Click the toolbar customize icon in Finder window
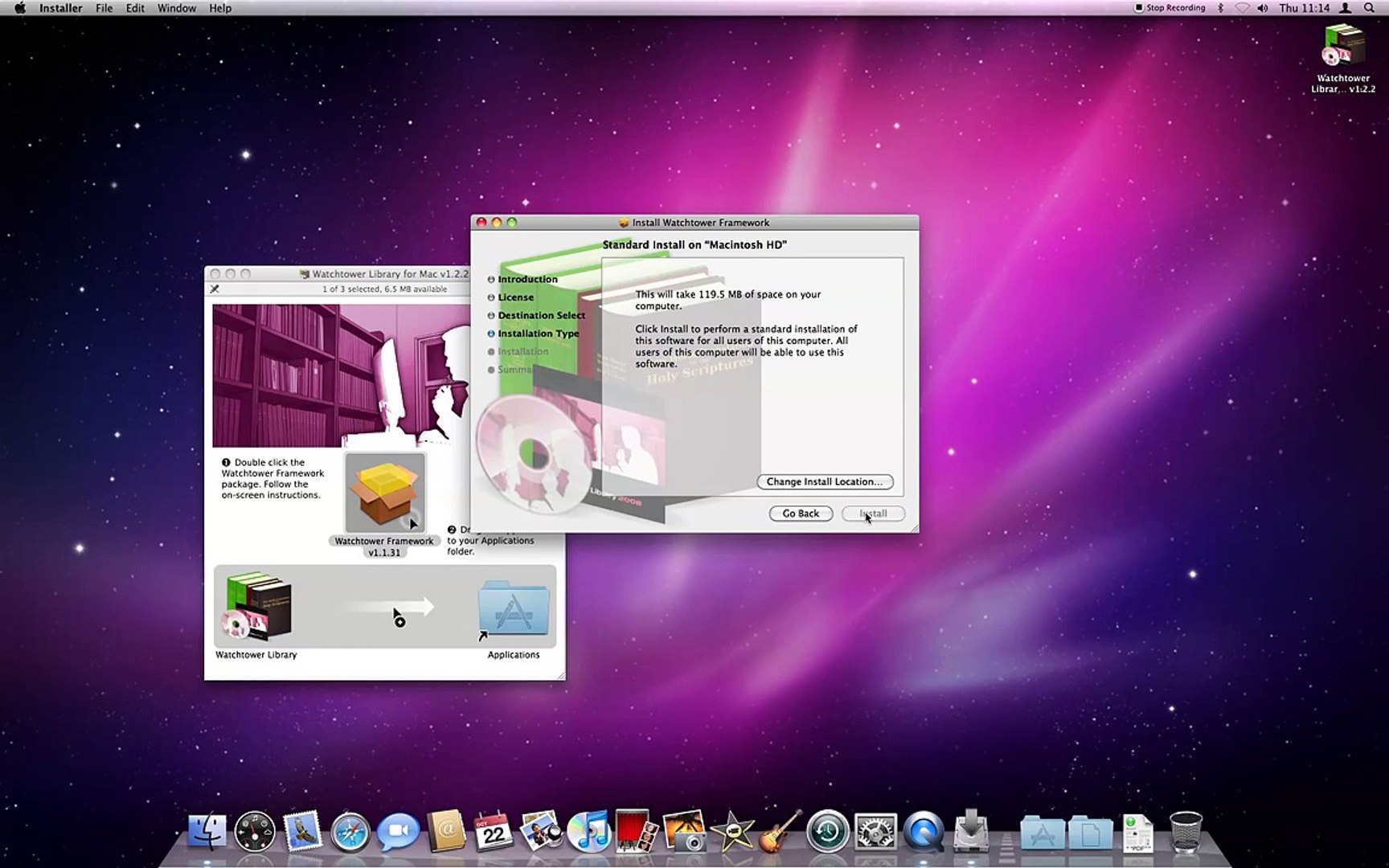 point(215,289)
